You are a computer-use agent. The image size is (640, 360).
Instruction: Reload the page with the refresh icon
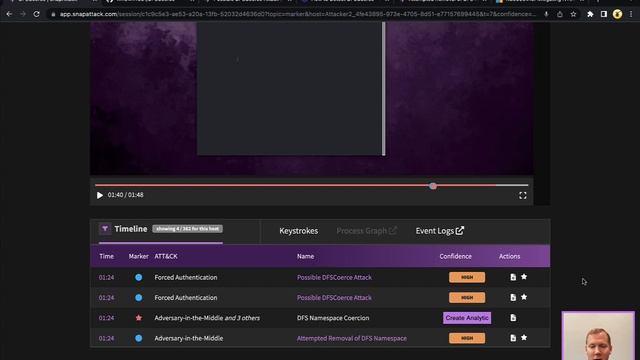coord(36,14)
